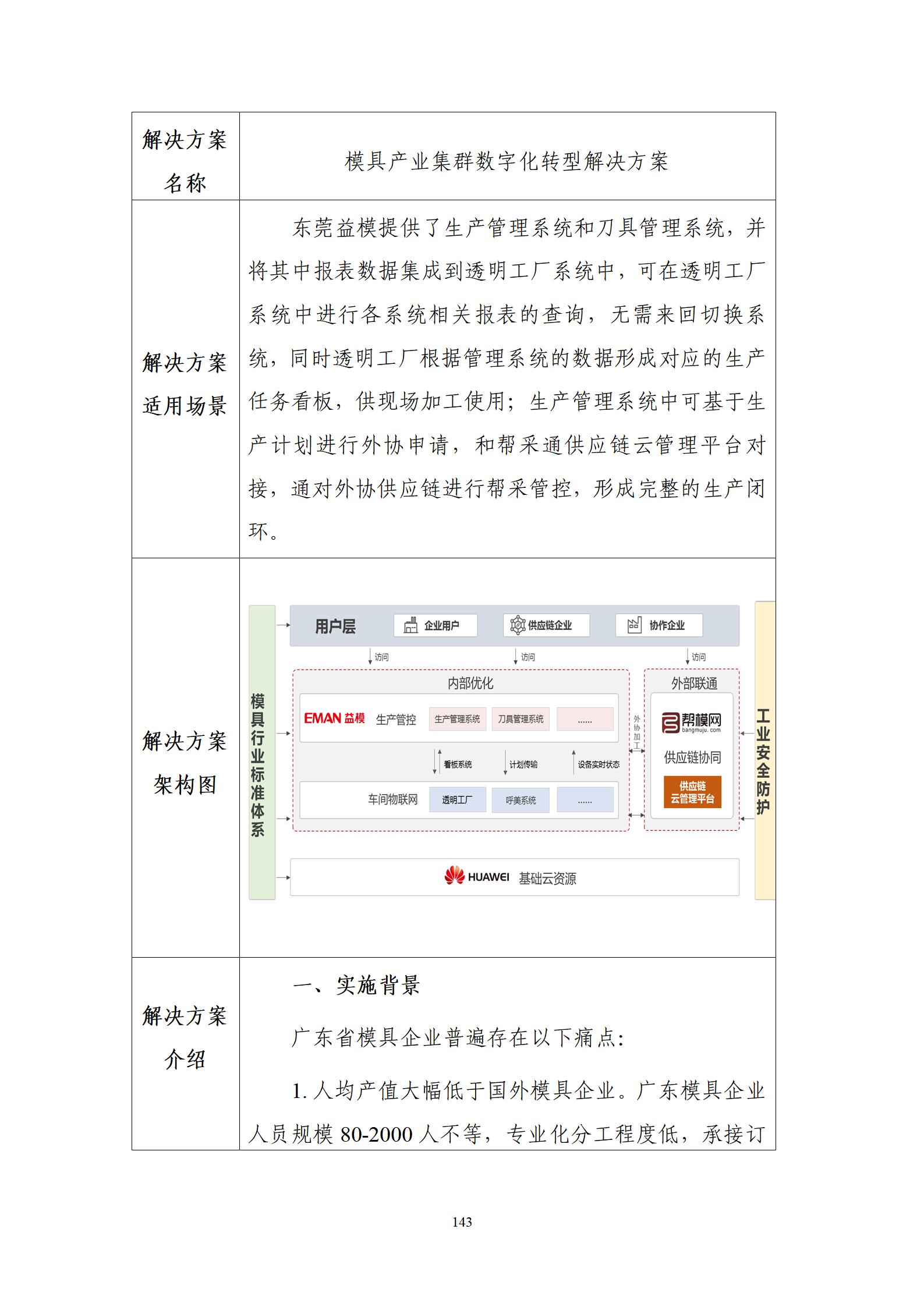The image size is (924, 1307).
Task: Click the yellow 工业安全防护 vertical bar
Action: pos(764,750)
